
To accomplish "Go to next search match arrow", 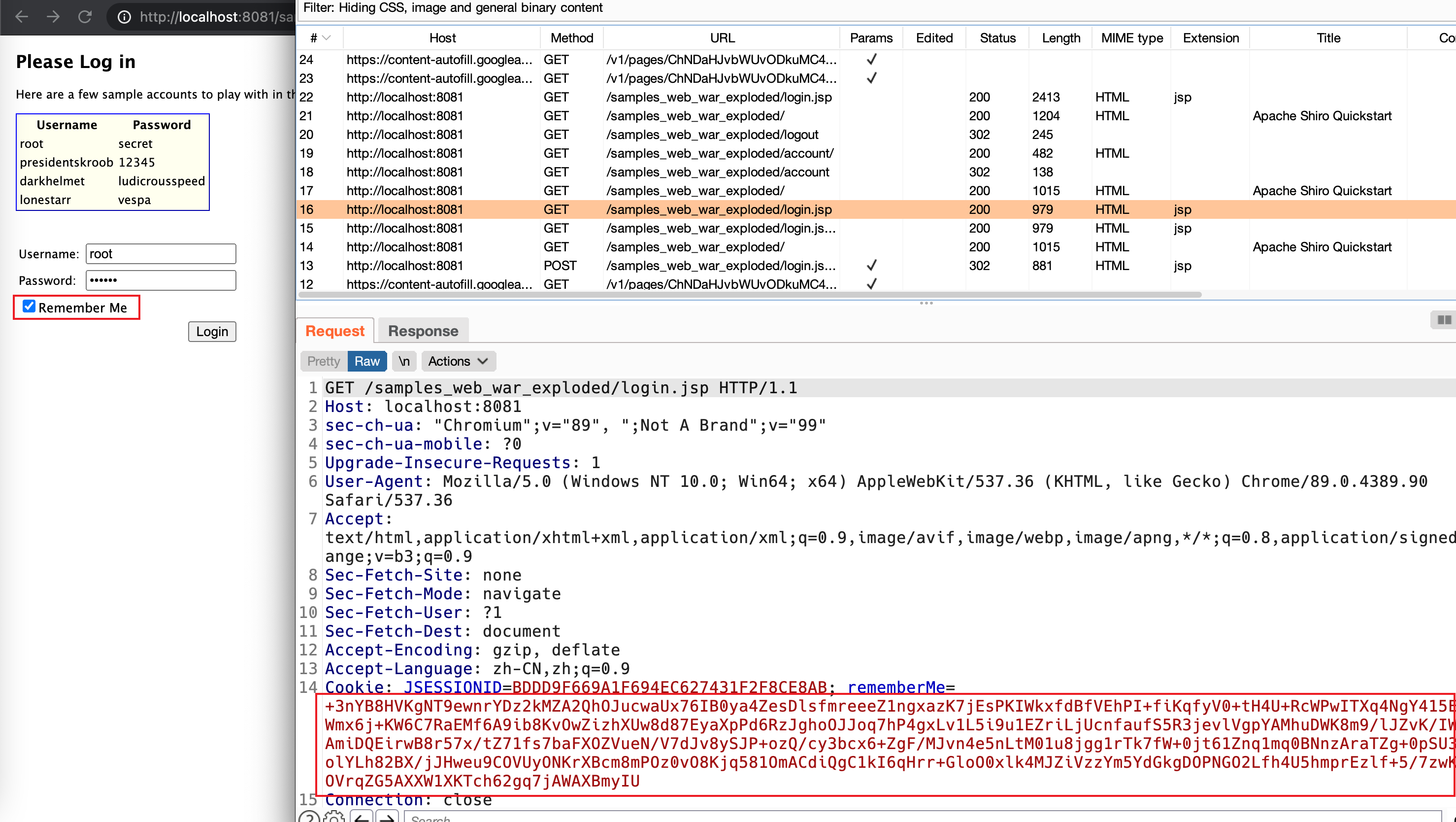I will (x=387, y=817).
